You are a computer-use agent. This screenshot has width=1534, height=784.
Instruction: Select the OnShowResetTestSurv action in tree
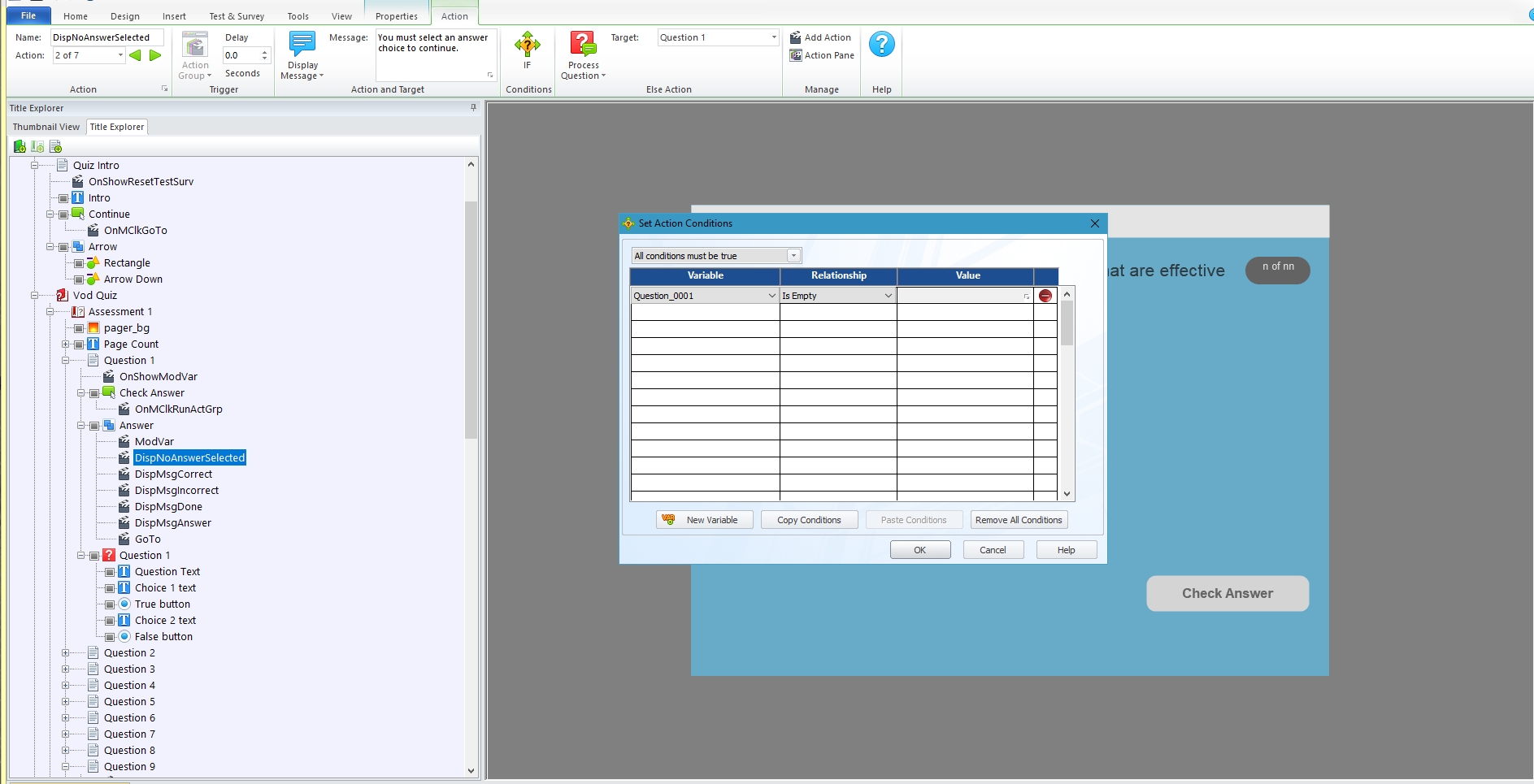click(x=141, y=181)
